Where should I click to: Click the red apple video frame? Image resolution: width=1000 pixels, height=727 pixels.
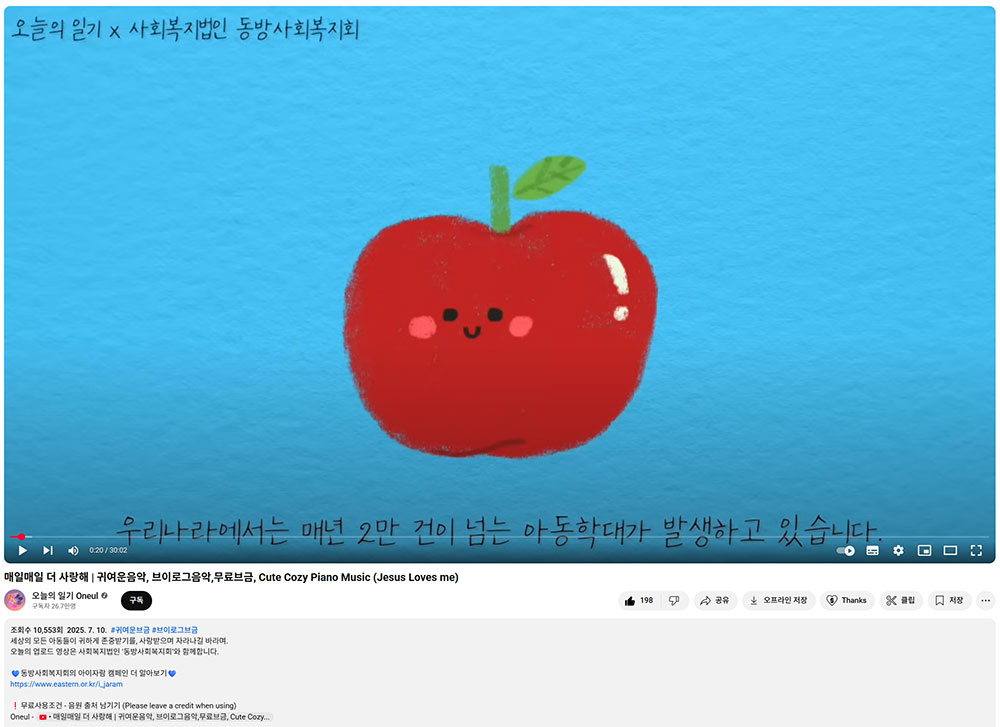[501, 306]
